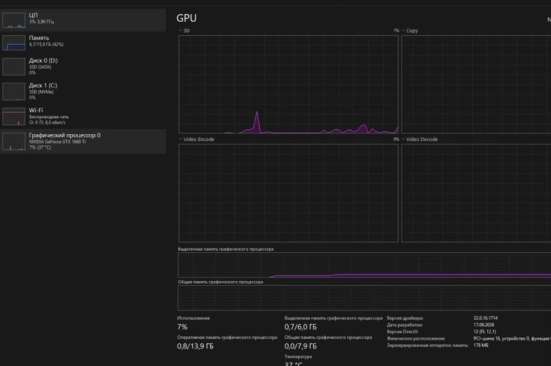
Task: Open the ЦП mini graph thumbnail
Action: coord(14,20)
